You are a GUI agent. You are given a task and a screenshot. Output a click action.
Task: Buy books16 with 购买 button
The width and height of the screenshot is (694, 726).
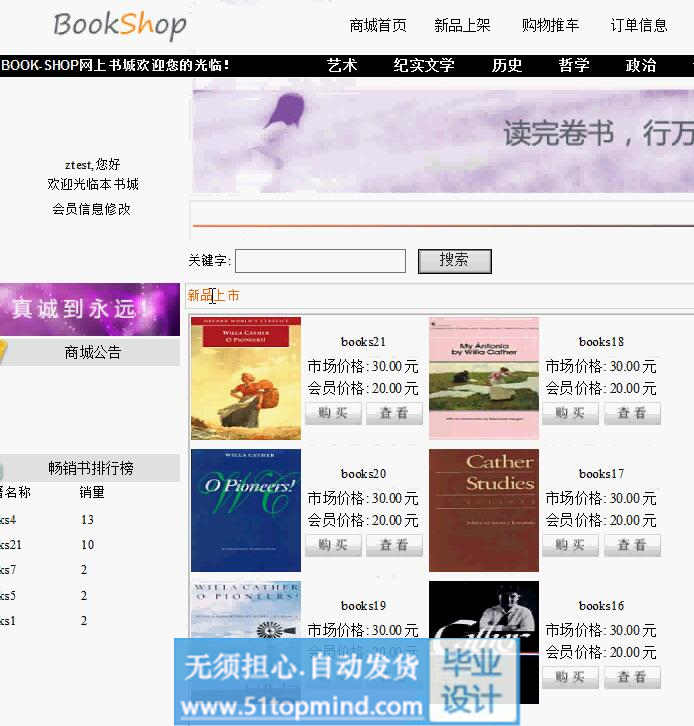[571, 677]
